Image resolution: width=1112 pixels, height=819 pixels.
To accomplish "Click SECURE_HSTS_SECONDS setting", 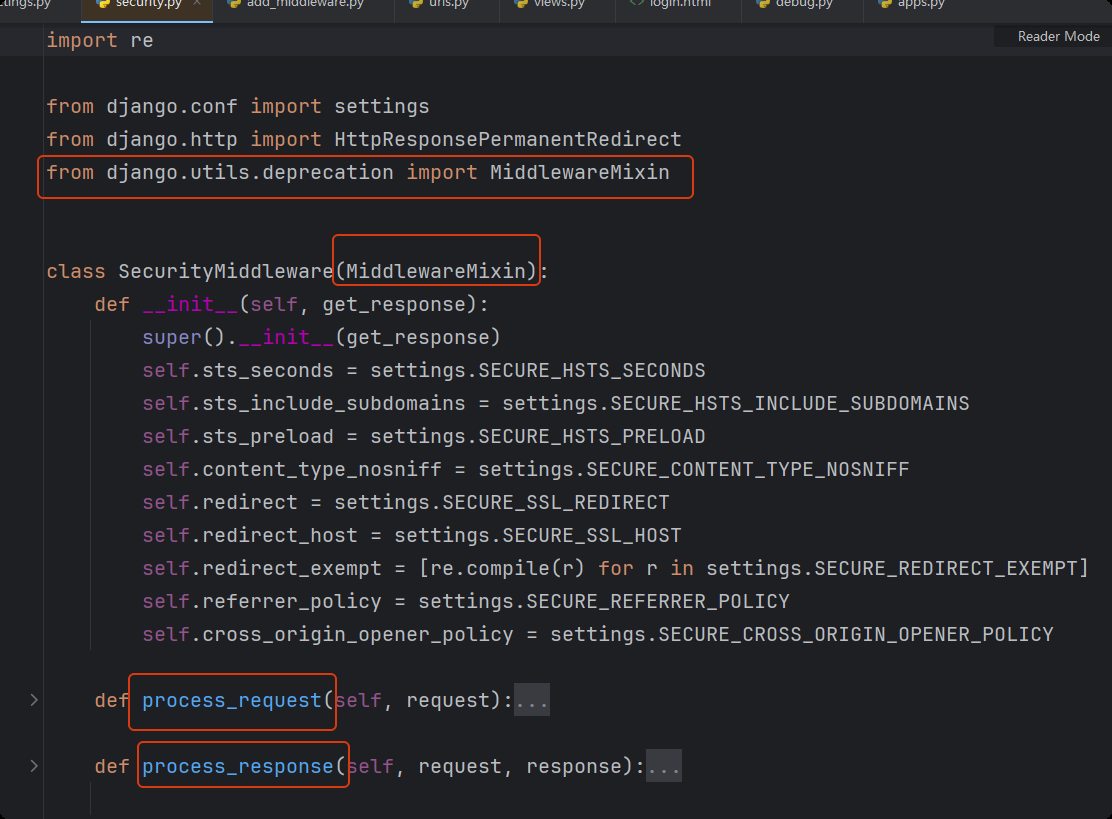I will tap(591, 370).
